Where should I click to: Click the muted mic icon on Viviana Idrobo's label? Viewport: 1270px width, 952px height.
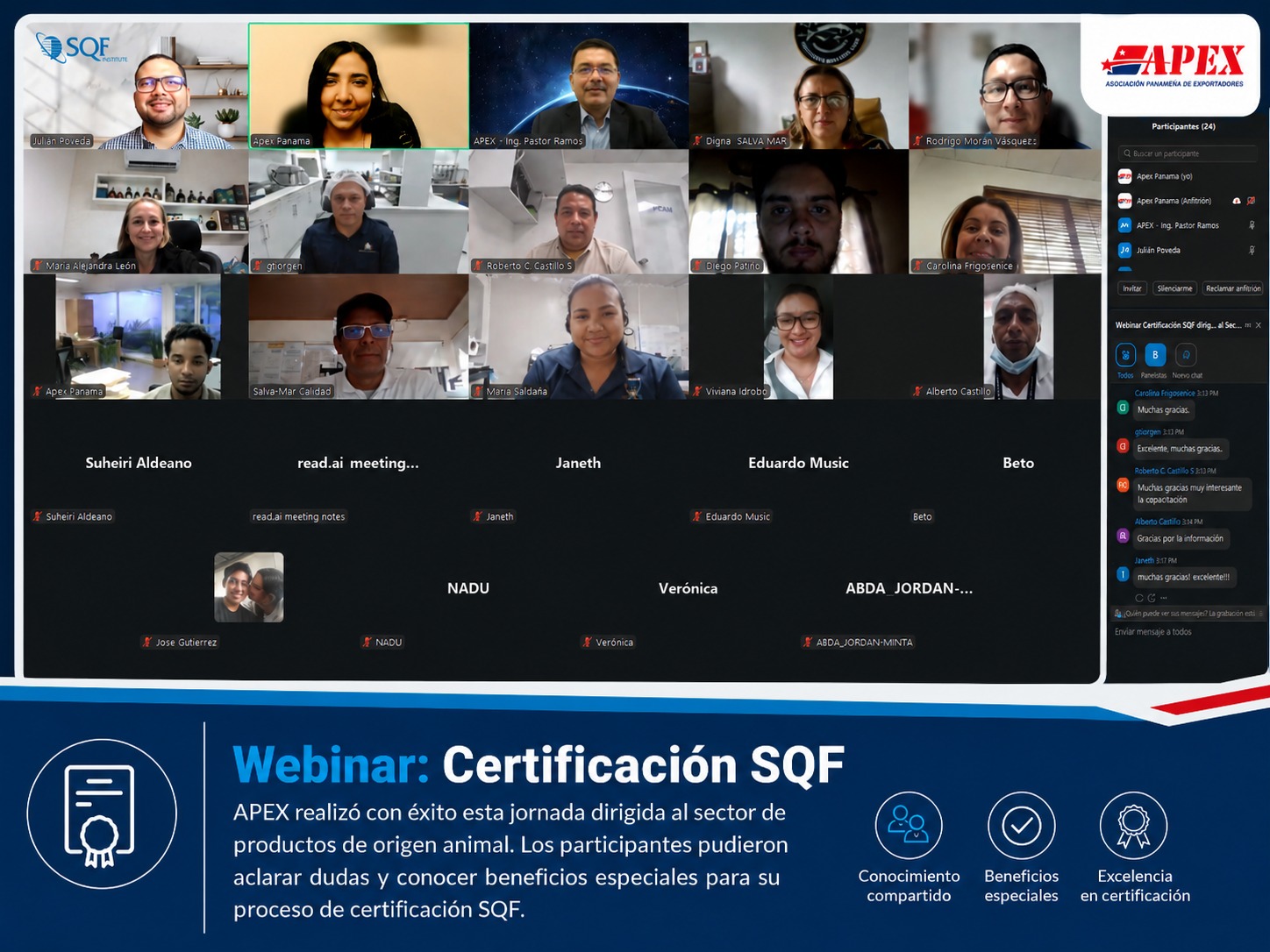pos(698,391)
